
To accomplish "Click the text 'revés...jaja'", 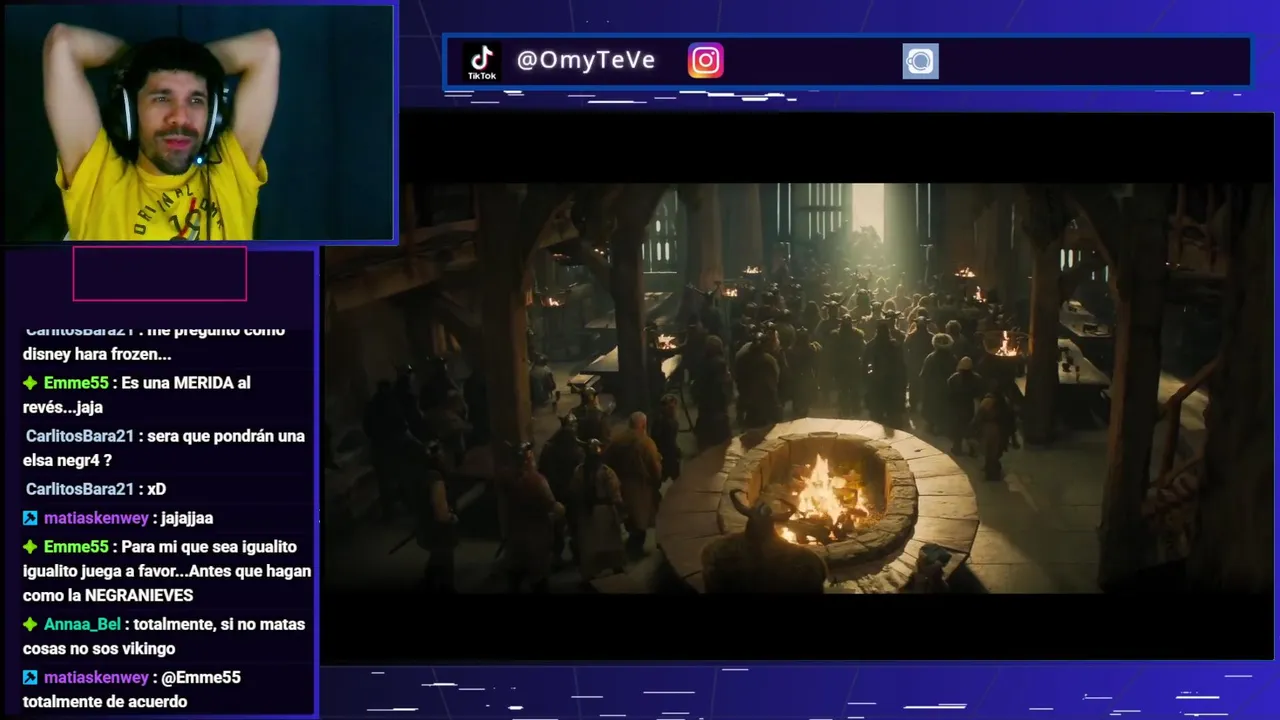I will pos(63,407).
